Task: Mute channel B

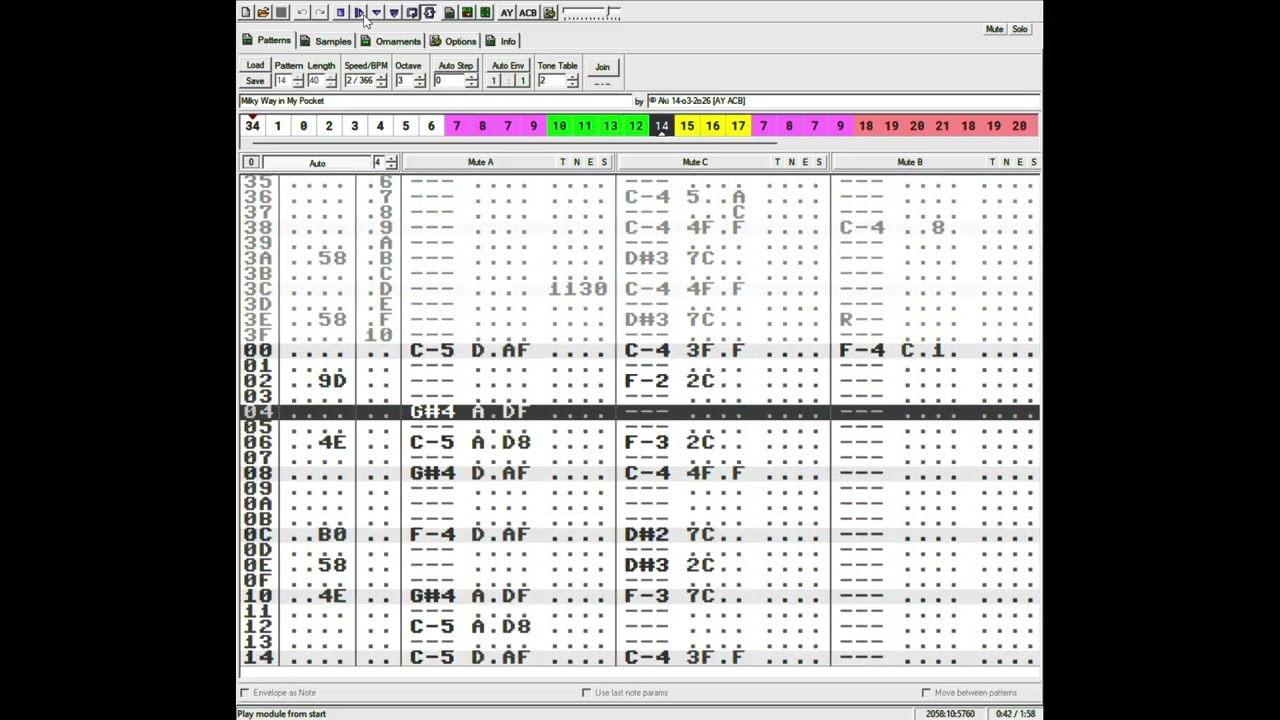Action: click(910, 162)
